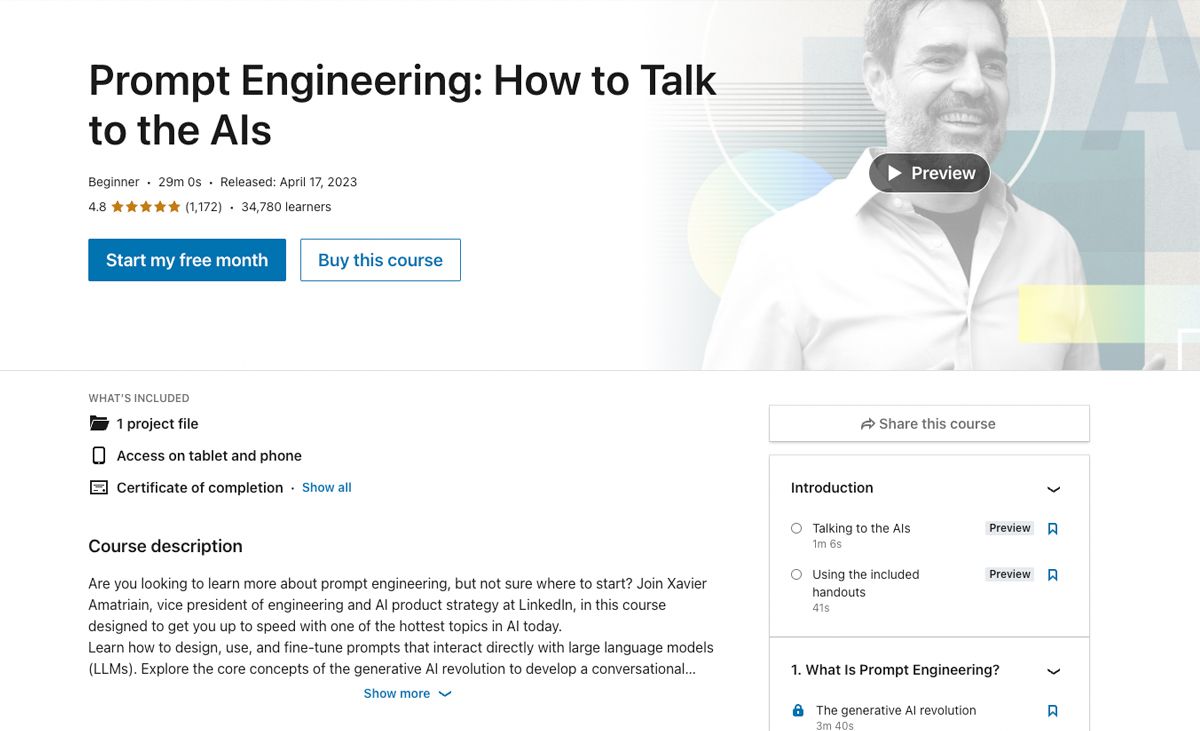Click the lock icon on generative AI lesson
1200x731 pixels.
[x=797, y=711]
